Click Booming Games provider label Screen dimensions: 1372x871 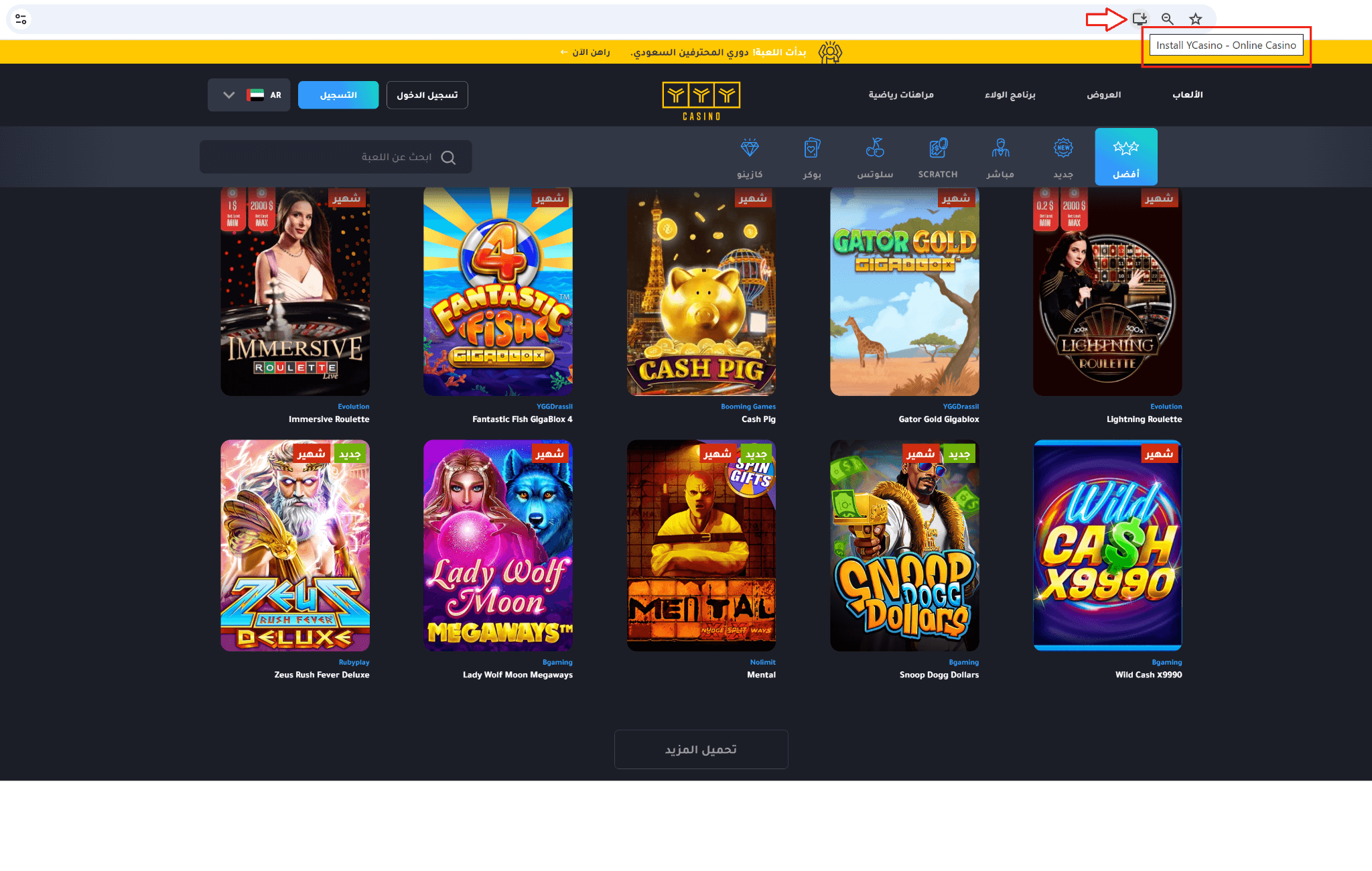748,407
